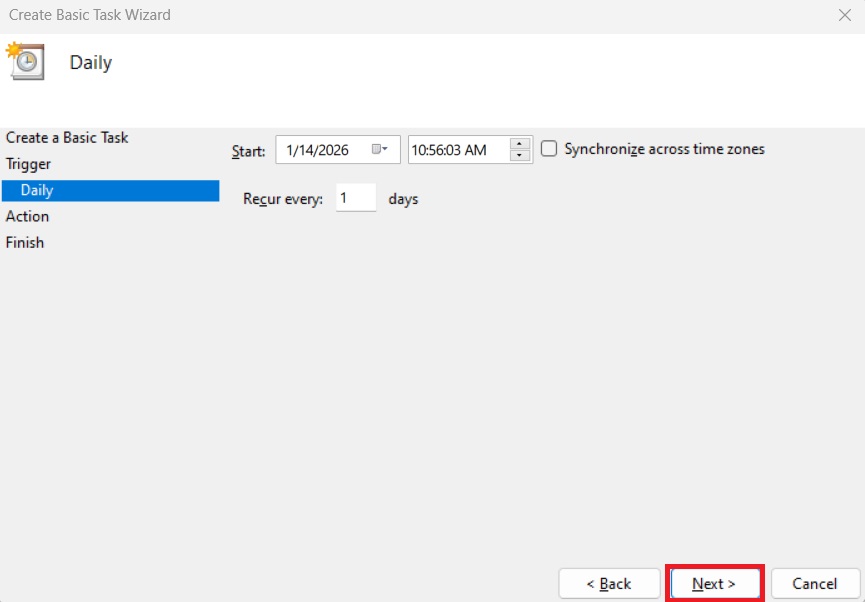865x602 pixels.
Task: Cancel the wizard
Action: [814, 583]
